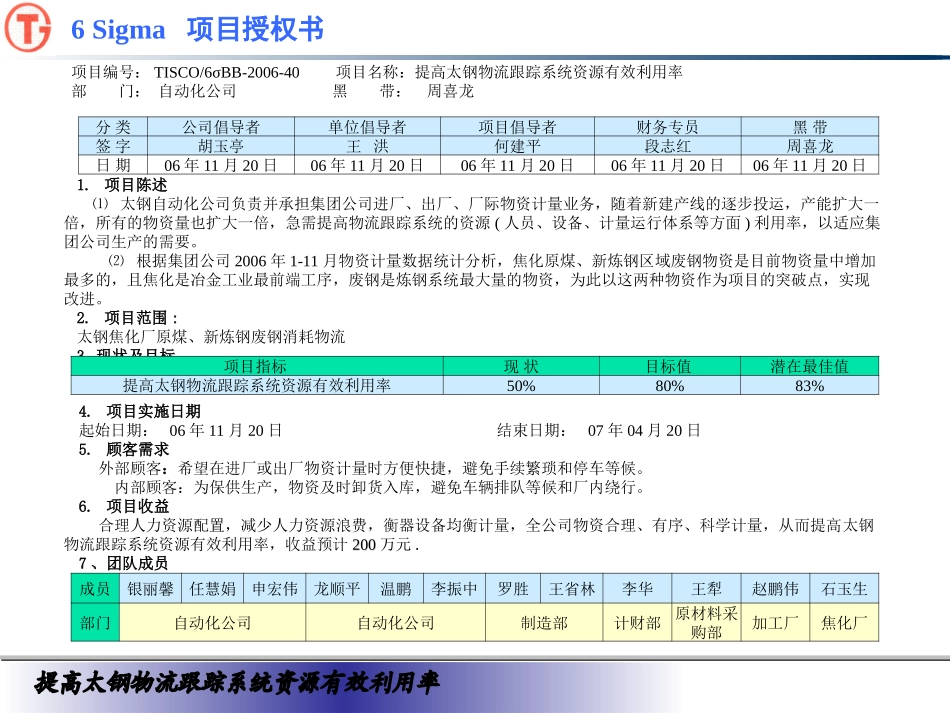The image size is (950, 713).
Task: Click the heading '2. 项目范围'
Action: pyautogui.click(x=128, y=317)
